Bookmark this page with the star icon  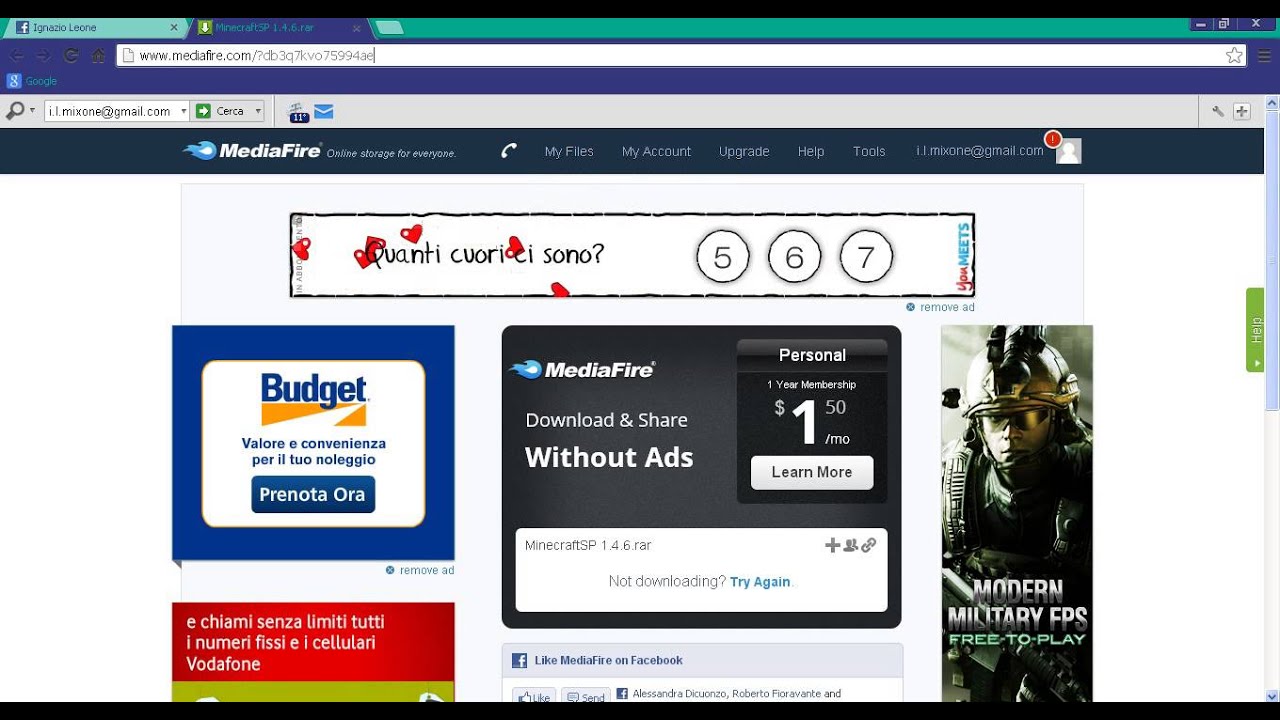coord(1234,56)
